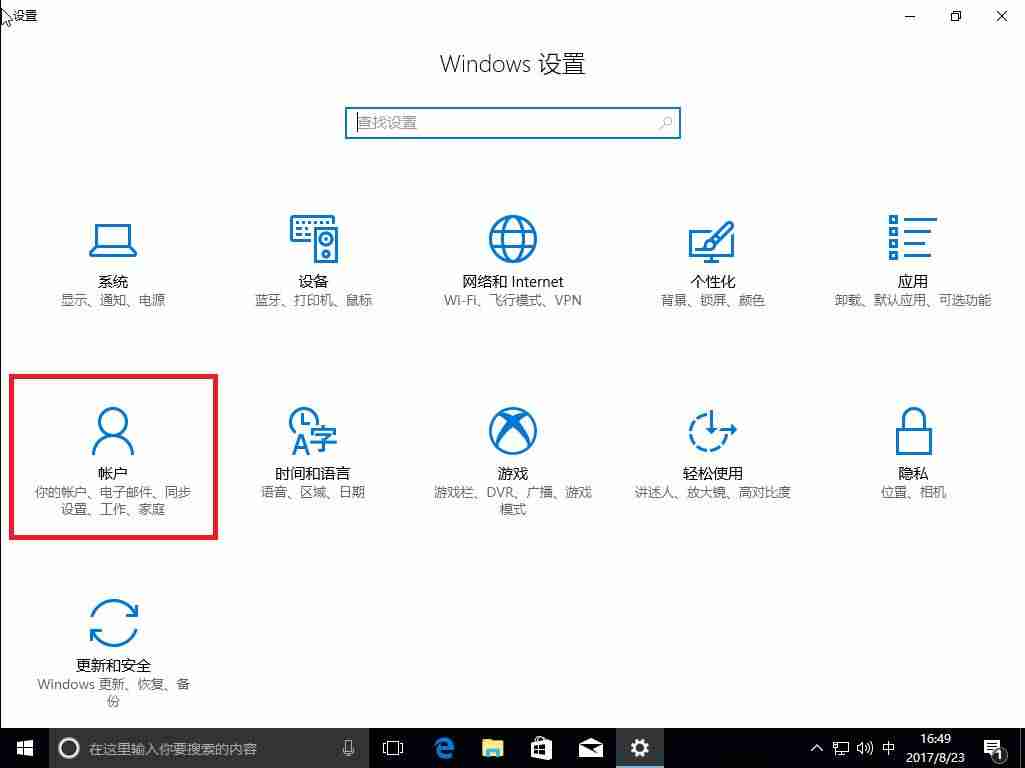Open the clock showing 16:49
This screenshot has width=1025, height=768.
[935, 748]
